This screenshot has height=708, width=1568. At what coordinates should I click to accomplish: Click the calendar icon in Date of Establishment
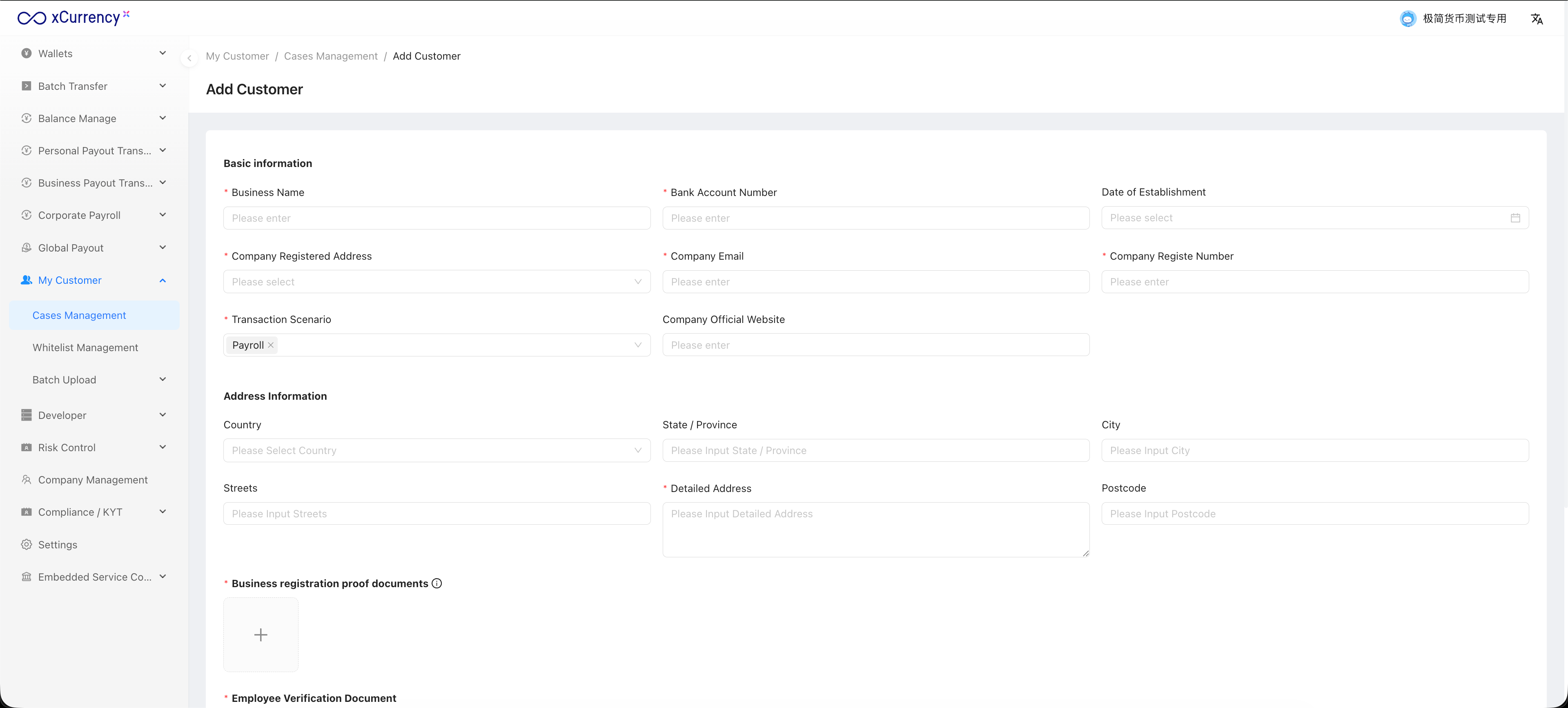[x=1515, y=218]
